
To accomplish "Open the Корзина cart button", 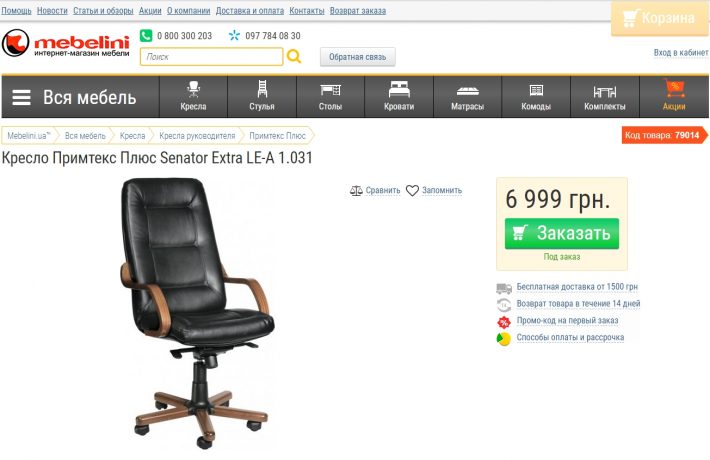I will click(659, 18).
